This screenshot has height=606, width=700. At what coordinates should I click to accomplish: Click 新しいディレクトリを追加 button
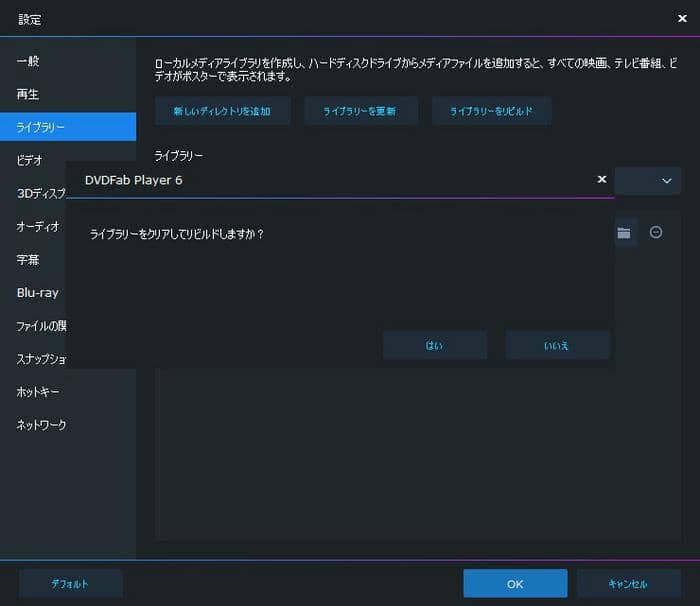(222, 111)
